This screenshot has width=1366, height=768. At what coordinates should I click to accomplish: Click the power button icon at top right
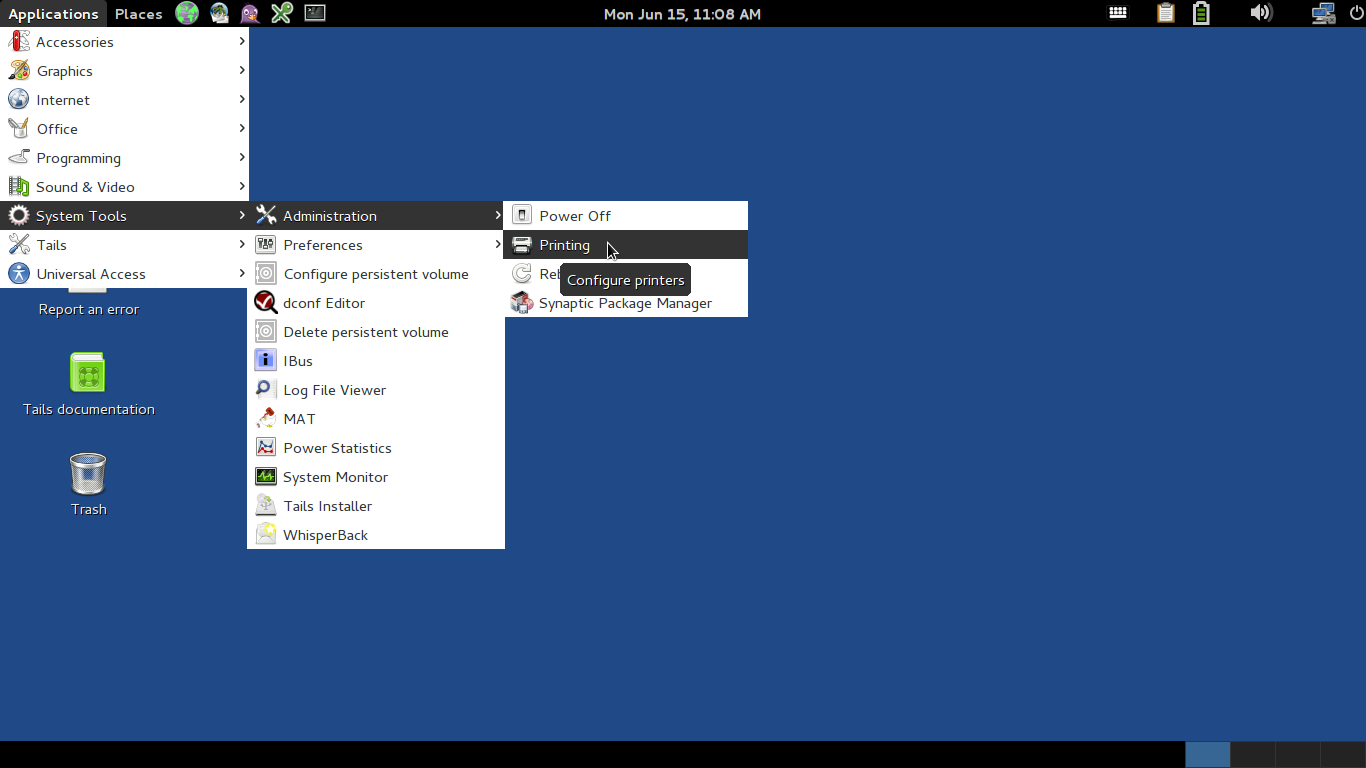[x=1356, y=13]
